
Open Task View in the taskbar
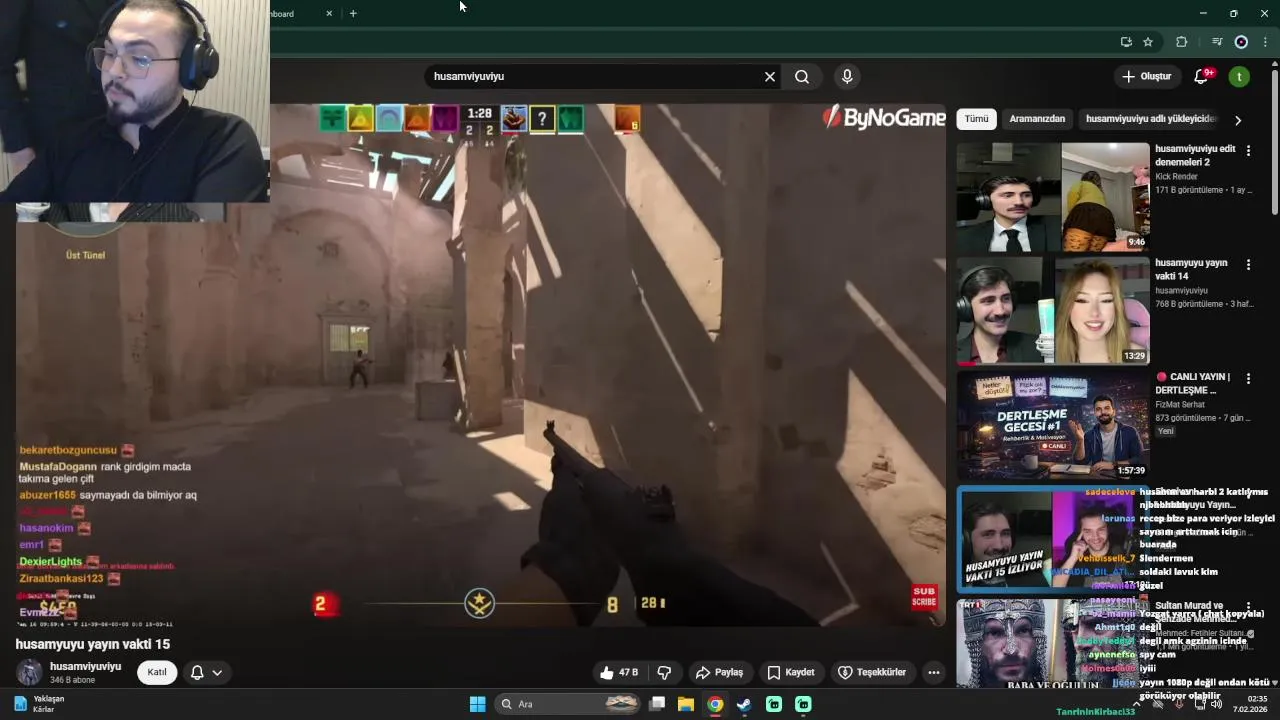657,704
